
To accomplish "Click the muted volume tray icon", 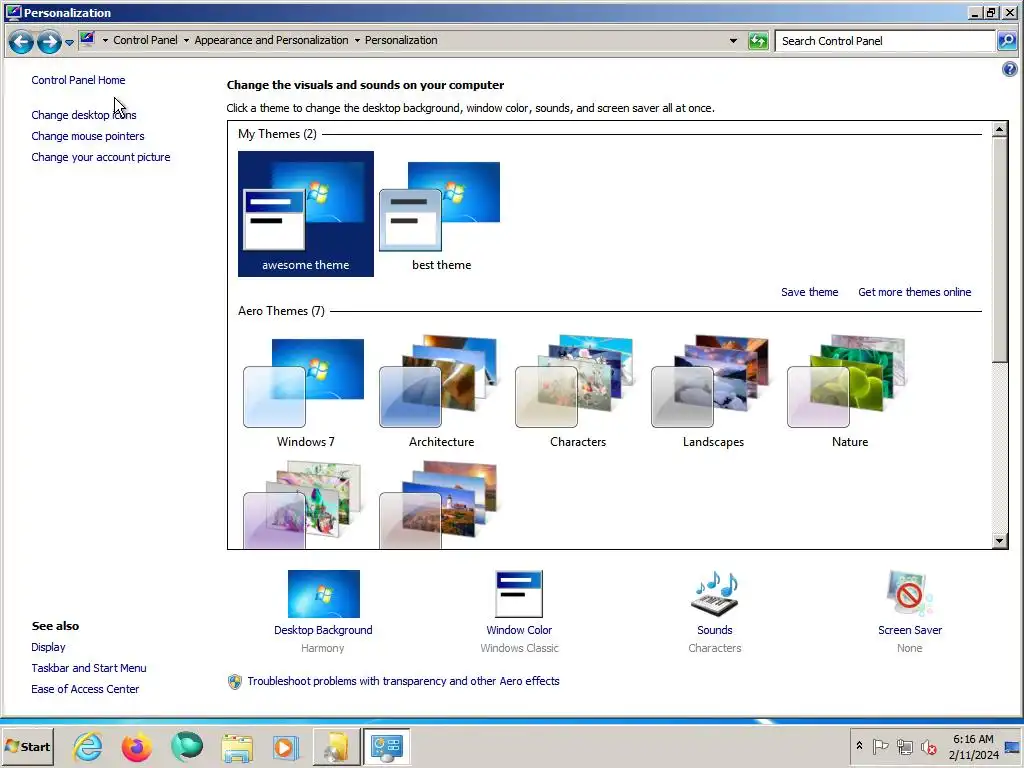I will [x=928, y=746].
